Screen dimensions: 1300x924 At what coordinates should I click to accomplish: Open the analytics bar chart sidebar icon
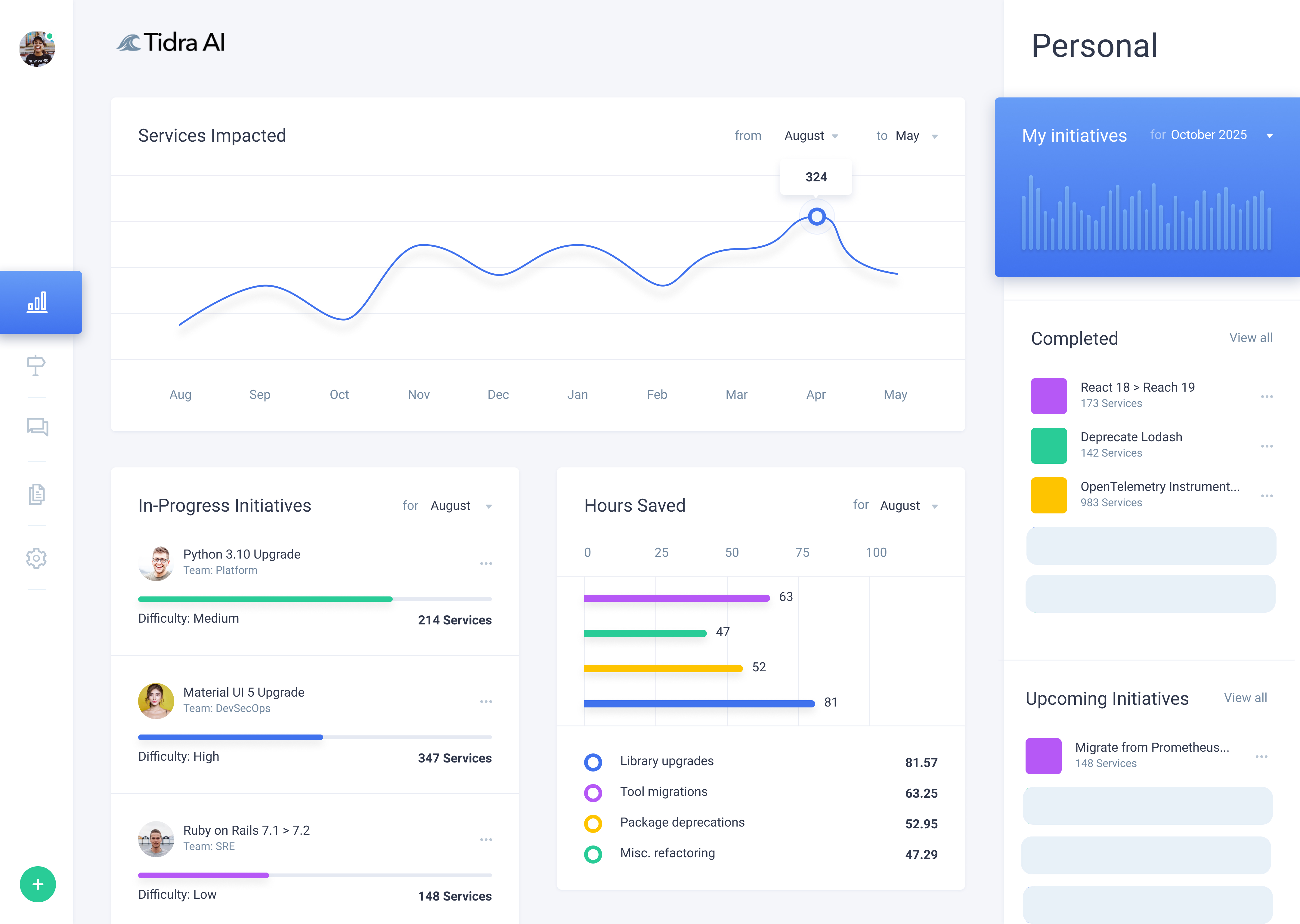point(37,302)
